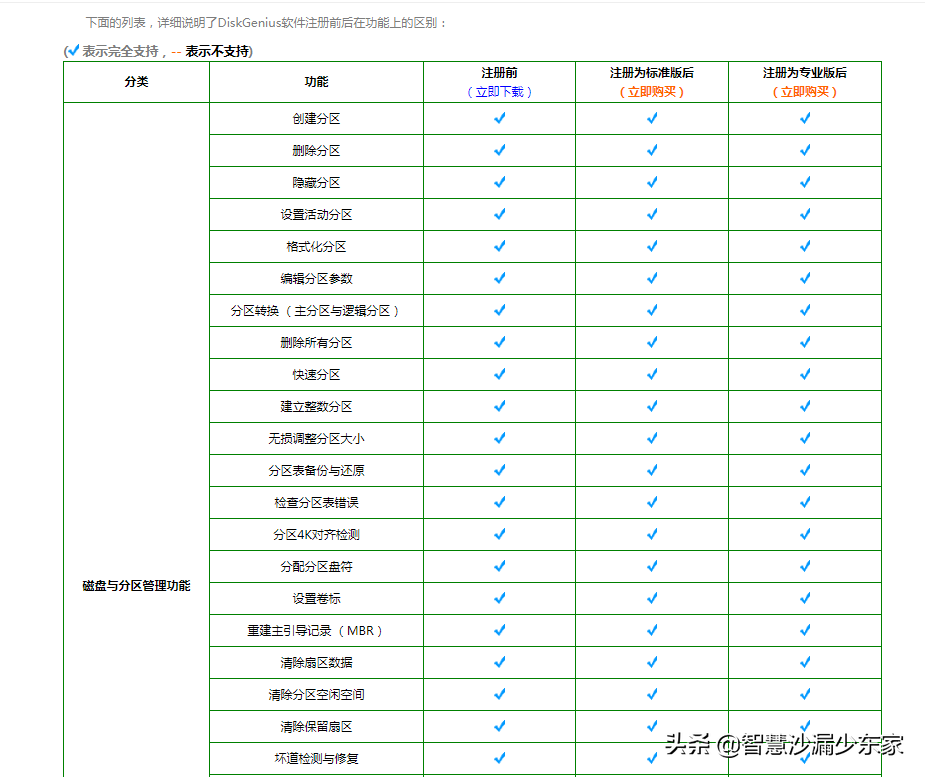Click the 建立整数分区 feature cell
925x777 pixels.
[316, 406]
